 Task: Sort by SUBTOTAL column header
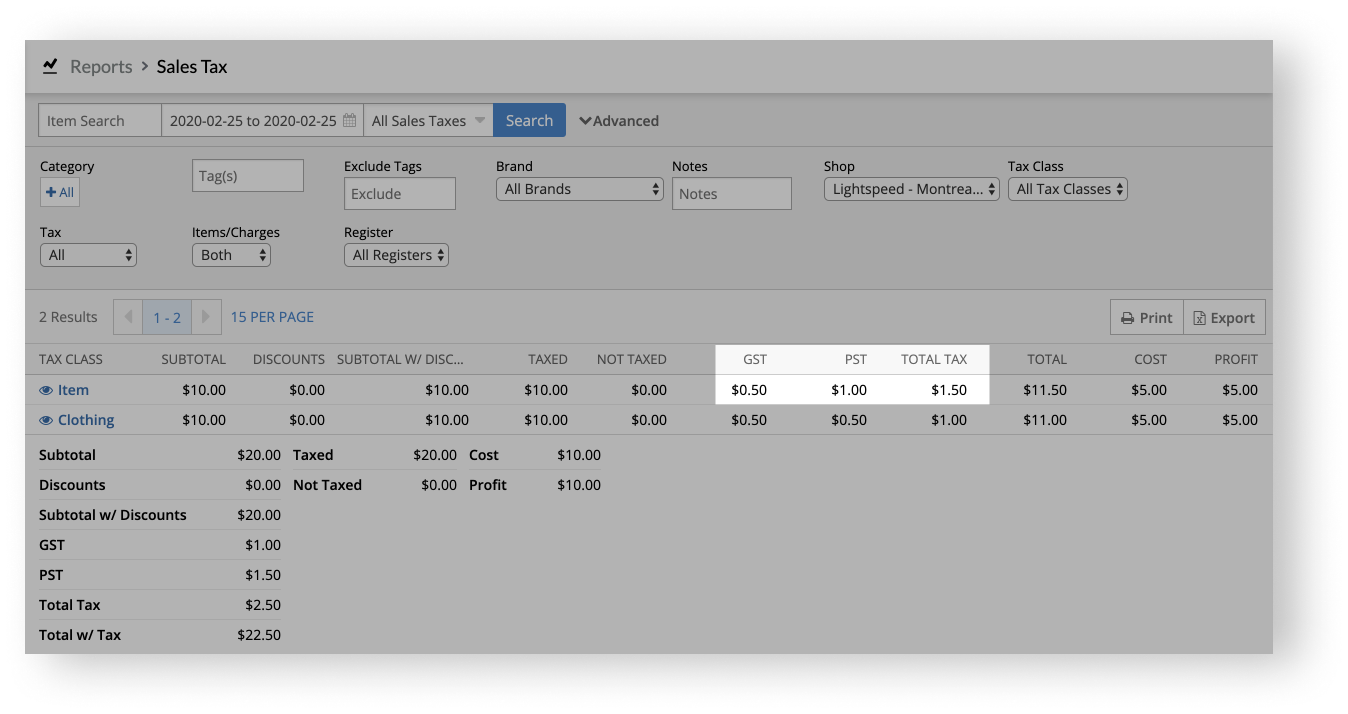coord(194,359)
